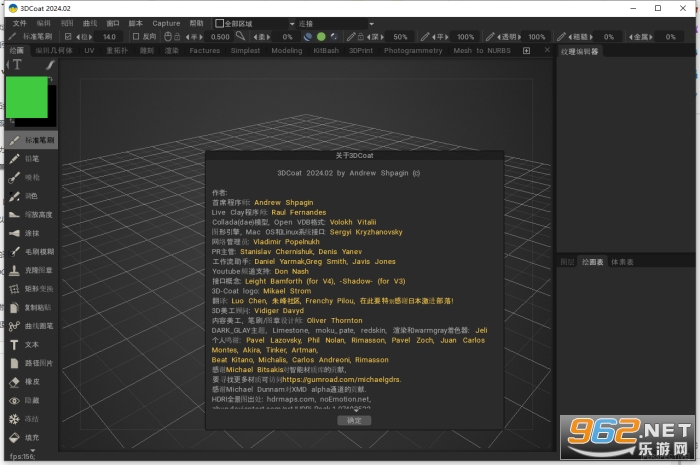Click the 0.500 smoothing value field
700x465 pixels.
pyautogui.click(x=220, y=37)
